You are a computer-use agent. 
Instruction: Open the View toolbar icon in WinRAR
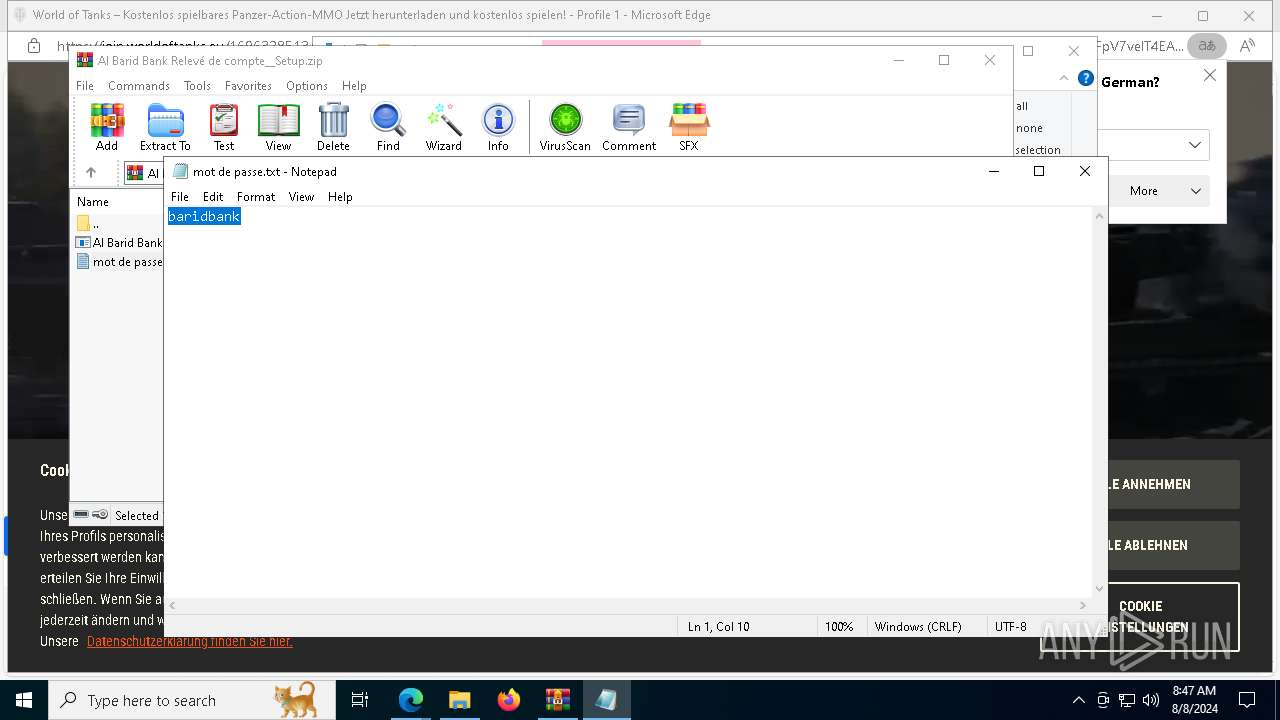tap(278, 127)
